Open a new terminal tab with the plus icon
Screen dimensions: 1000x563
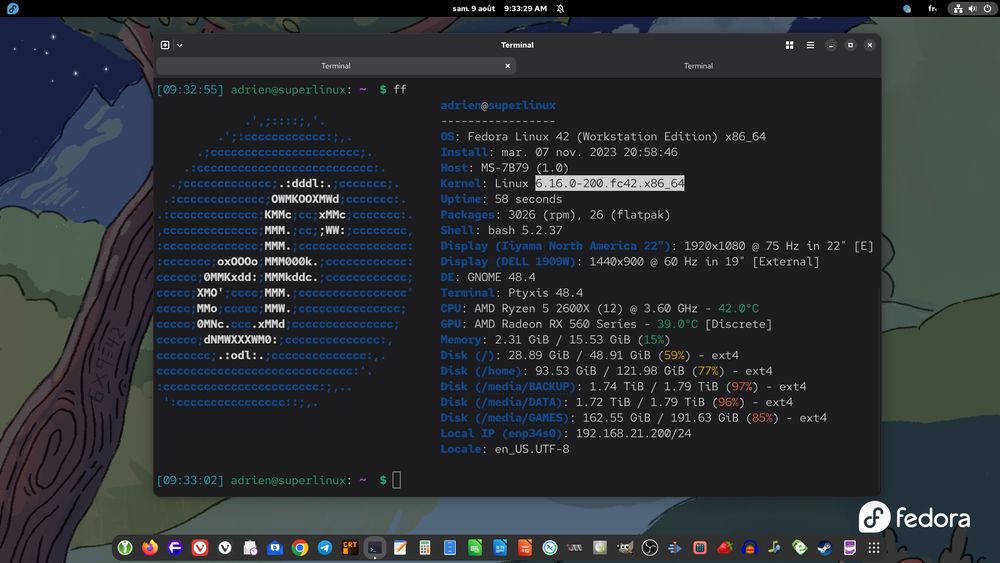[x=165, y=45]
